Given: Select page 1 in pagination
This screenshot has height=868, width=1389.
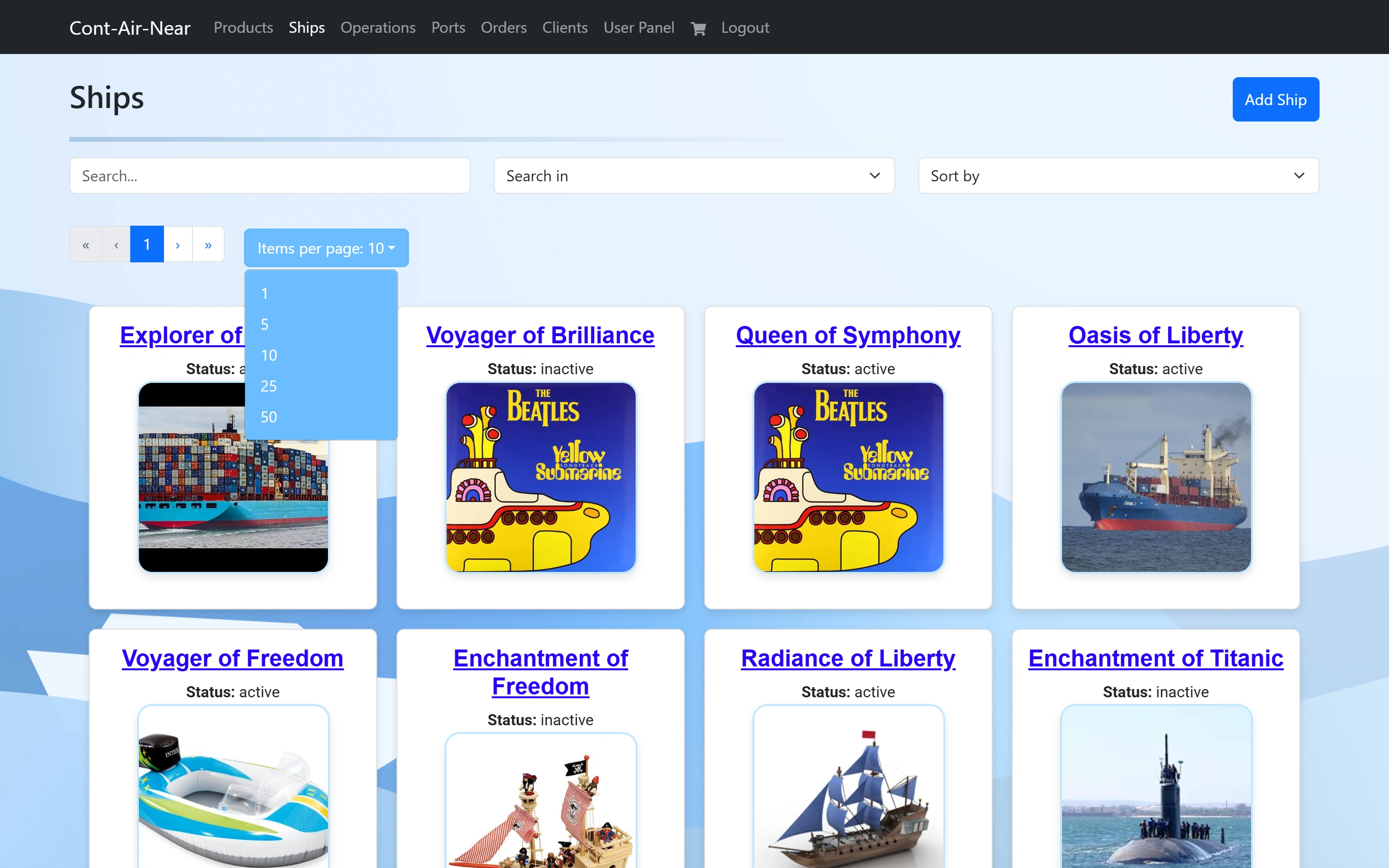Looking at the screenshot, I should [147, 244].
